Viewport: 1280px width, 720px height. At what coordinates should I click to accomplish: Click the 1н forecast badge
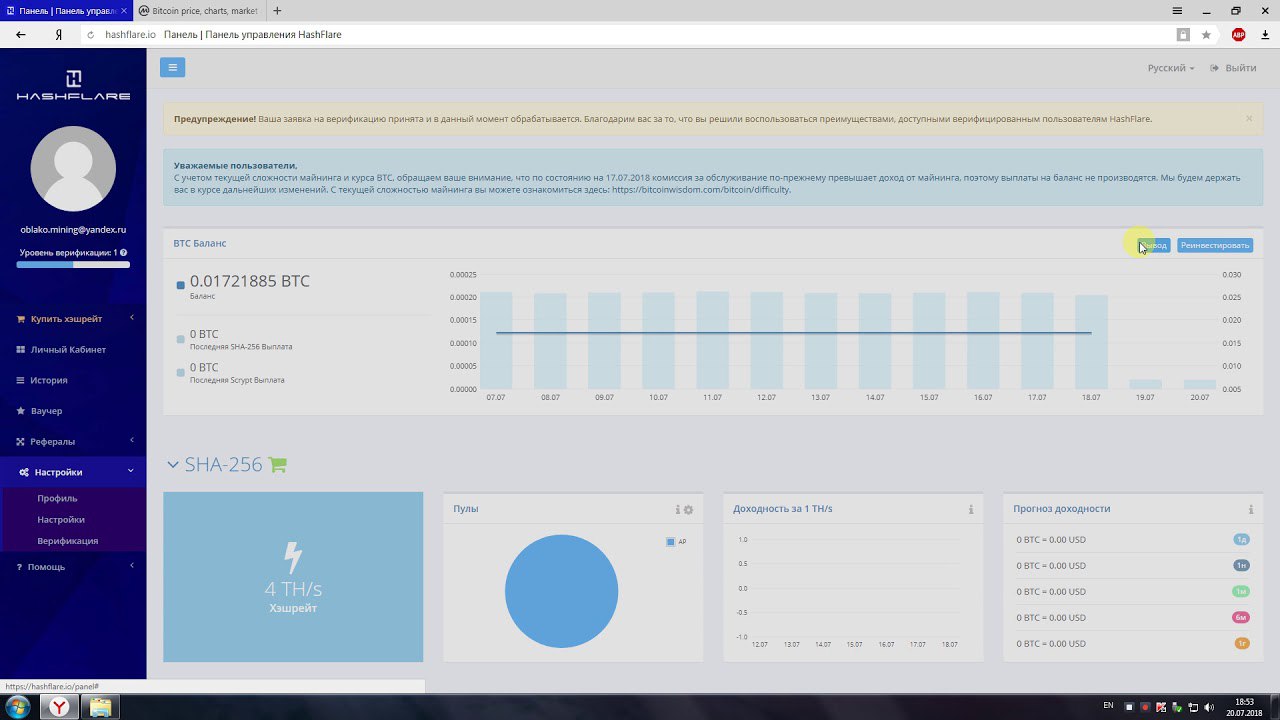tap(1242, 565)
